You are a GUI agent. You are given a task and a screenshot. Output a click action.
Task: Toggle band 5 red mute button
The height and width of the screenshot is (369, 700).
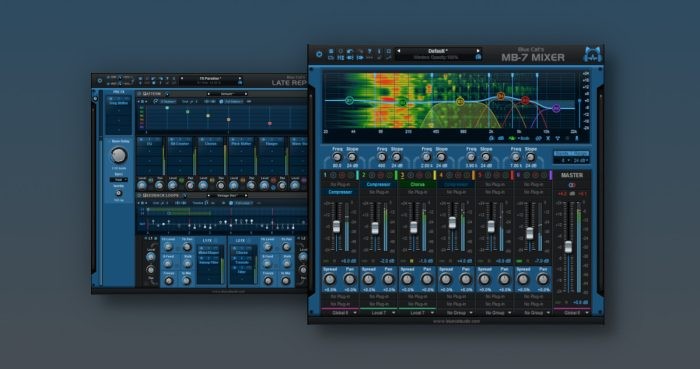[x=497, y=175]
